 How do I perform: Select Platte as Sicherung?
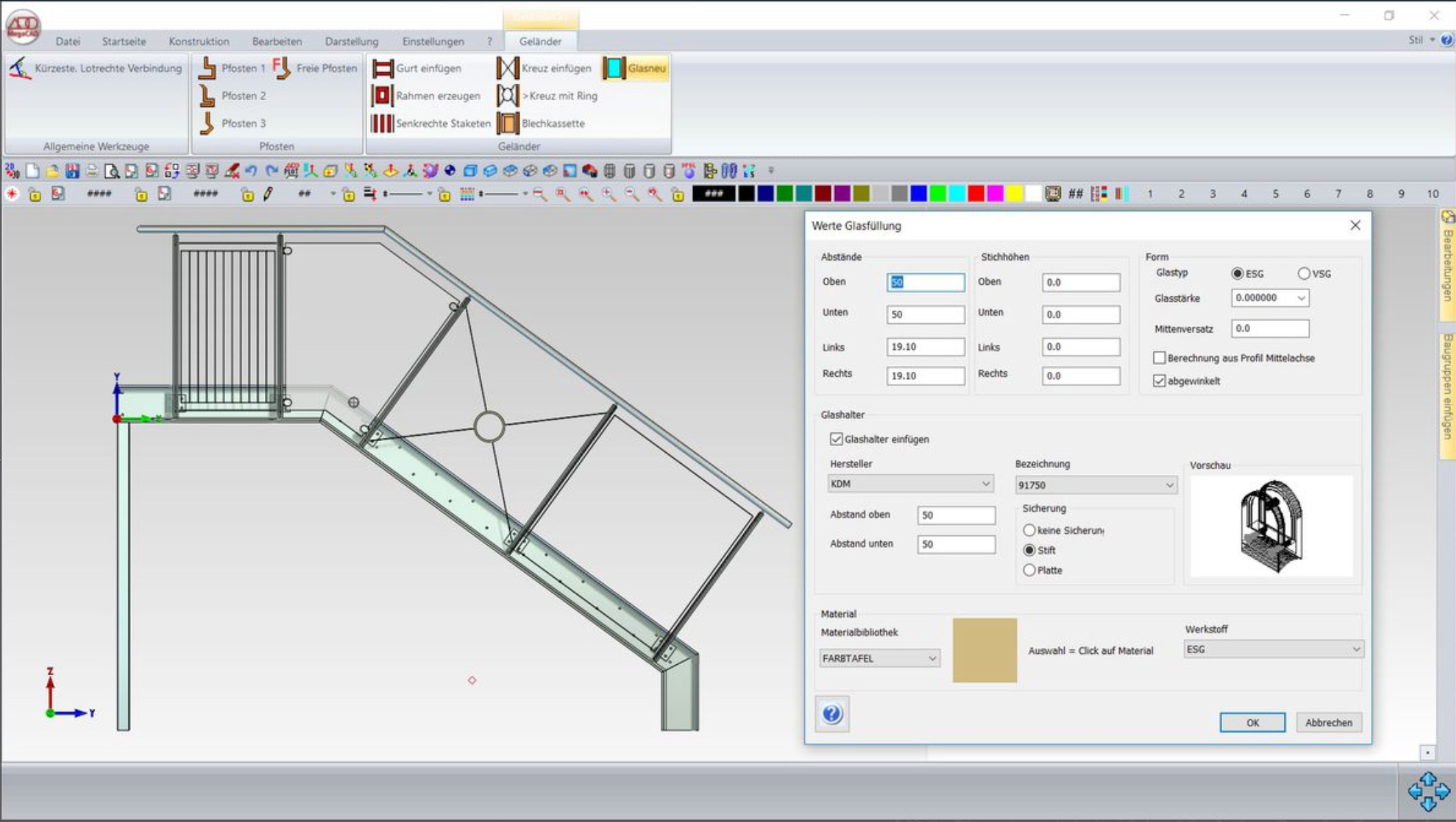click(x=1029, y=570)
